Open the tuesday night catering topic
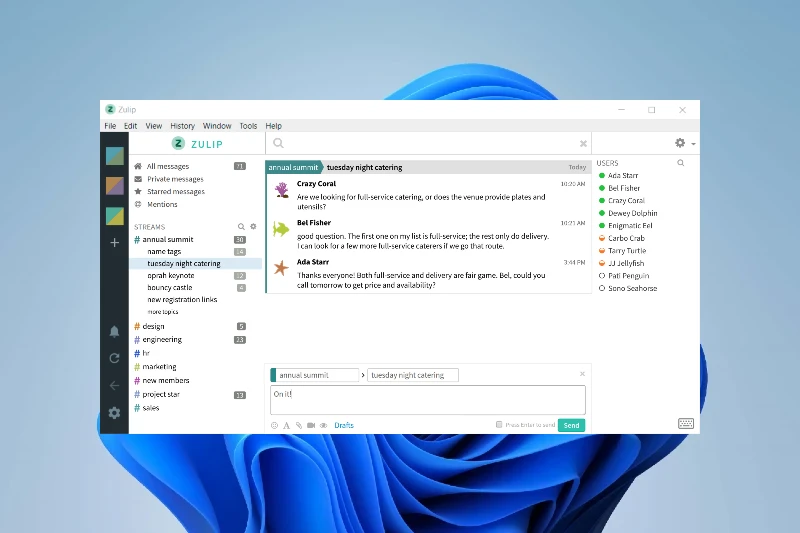Viewport: 800px width, 533px height. pos(184,264)
